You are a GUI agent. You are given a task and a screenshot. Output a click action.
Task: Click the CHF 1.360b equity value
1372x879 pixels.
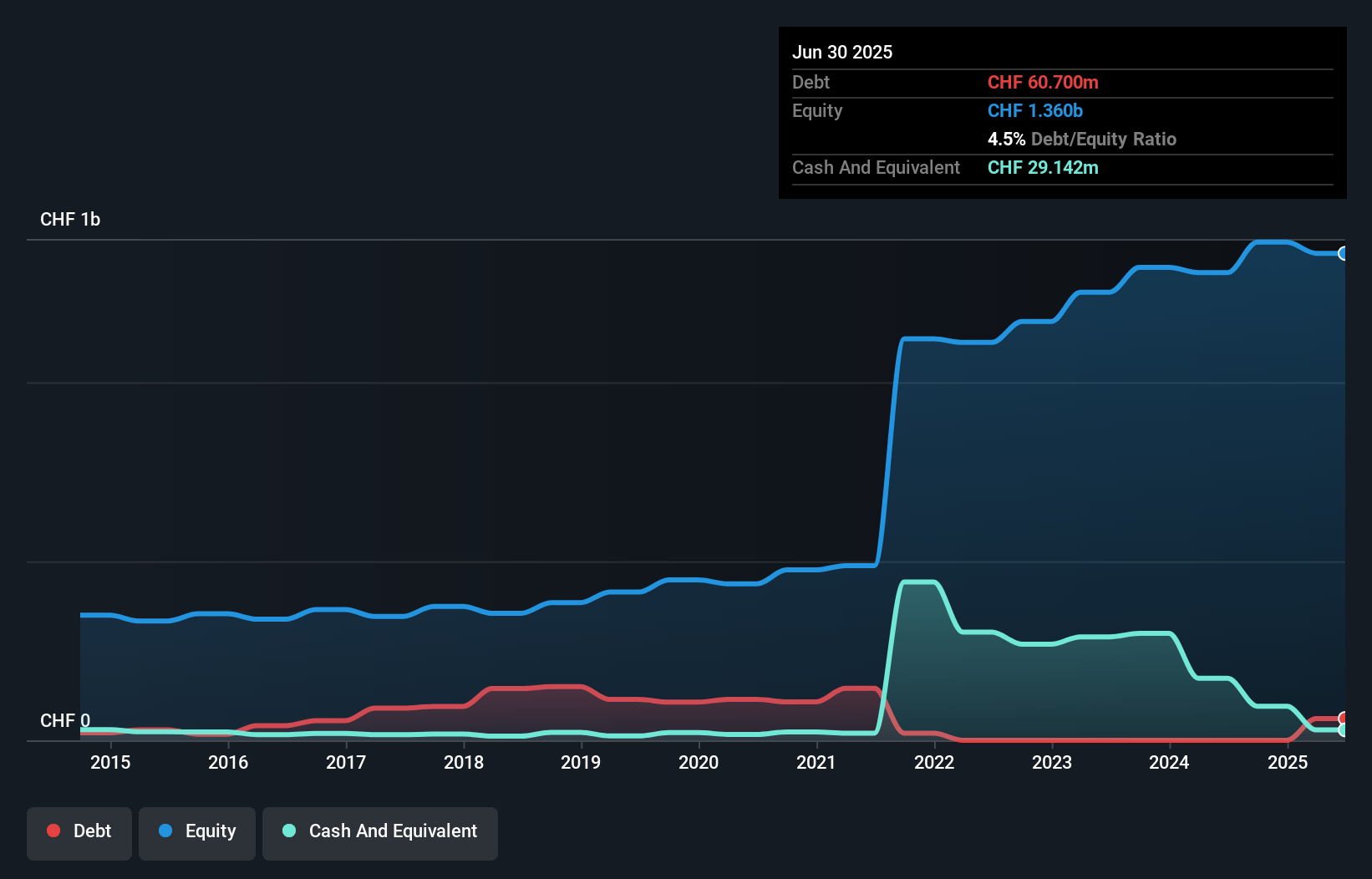click(1035, 110)
